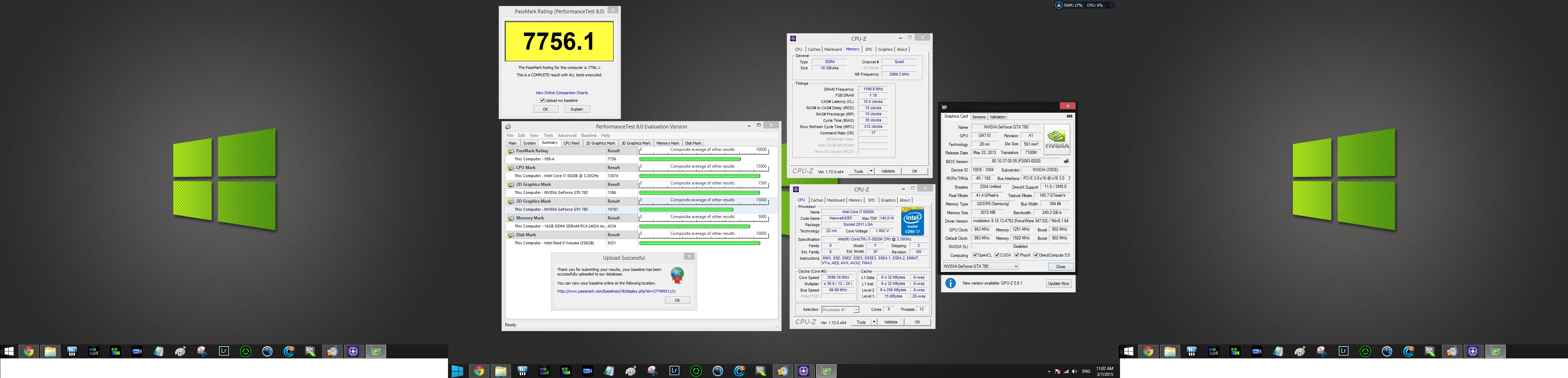Click the network signal icon in system tray
1568x378 pixels.
tap(1066, 371)
